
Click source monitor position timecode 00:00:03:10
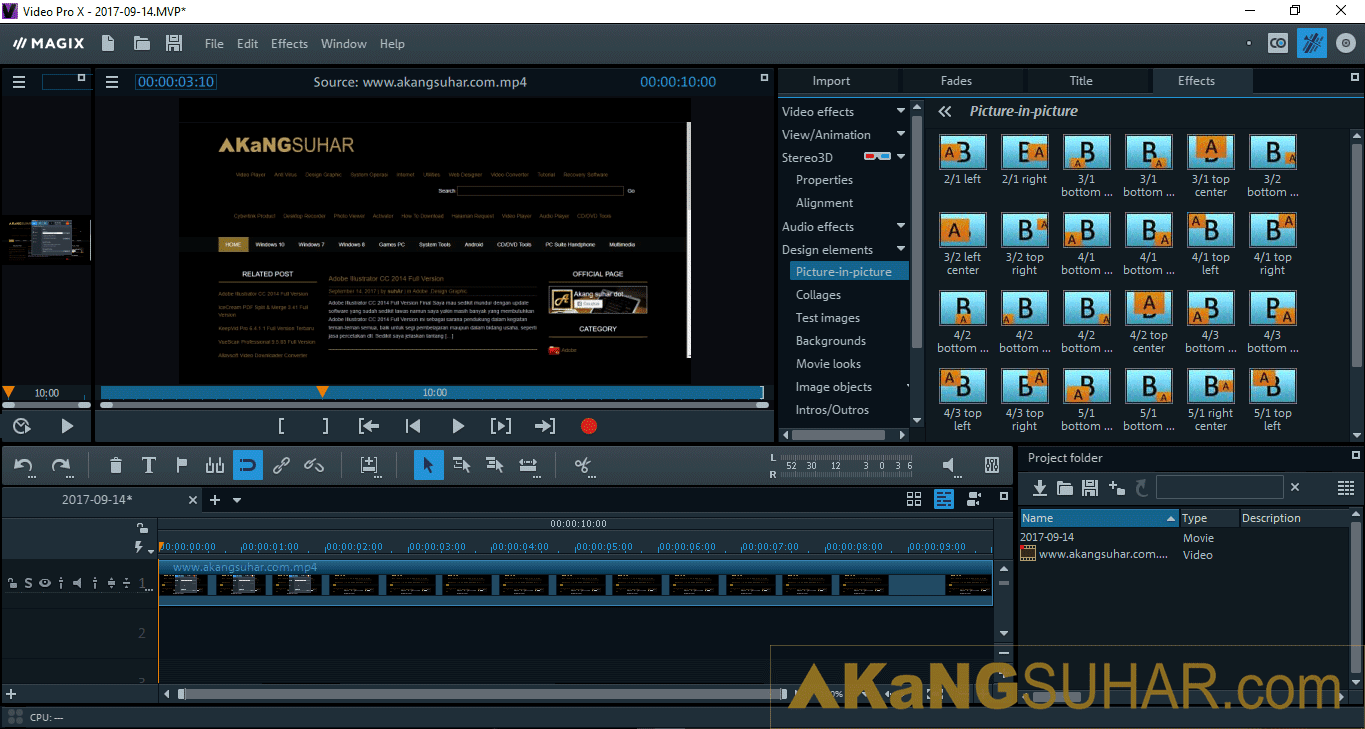pyautogui.click(x=176, y=82)
